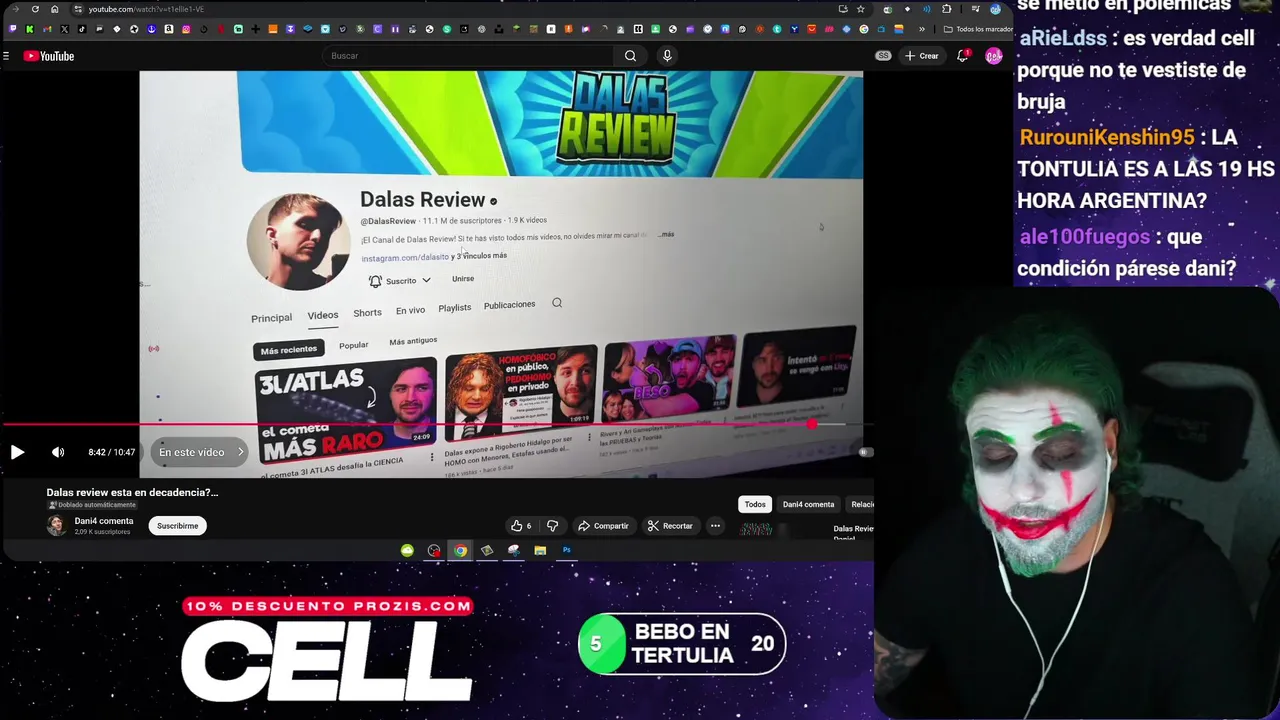Open the Dani4 comenta channel name link

click(x=103, y=521)
